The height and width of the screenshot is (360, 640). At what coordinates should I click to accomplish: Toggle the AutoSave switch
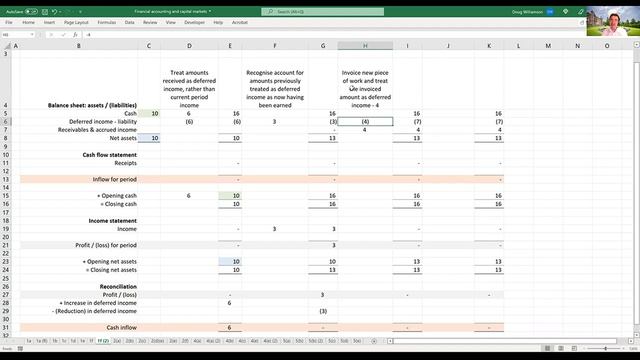[31, 12]
